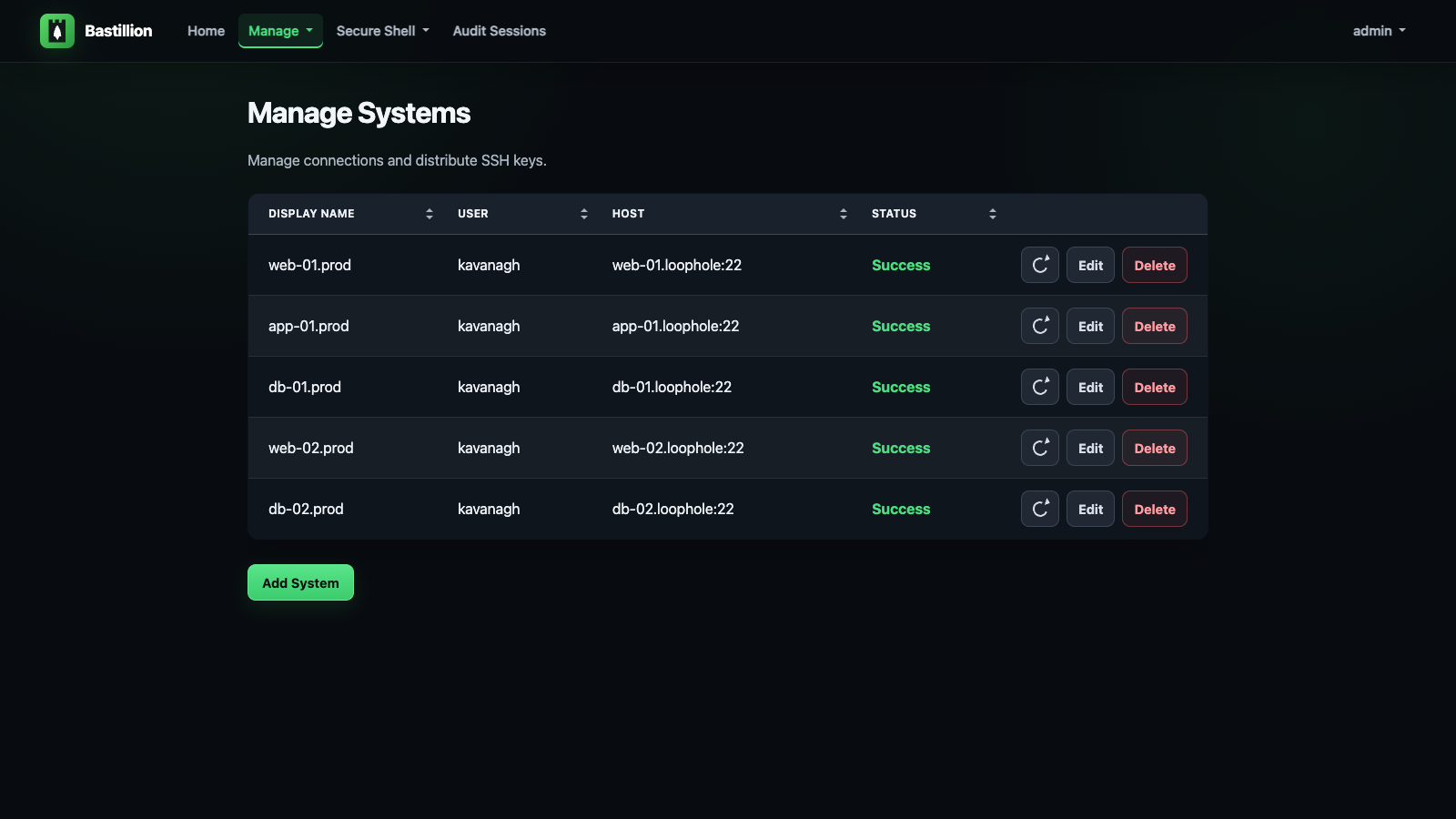Refresh the db-02.prod system row

(x=1040, y=509)
